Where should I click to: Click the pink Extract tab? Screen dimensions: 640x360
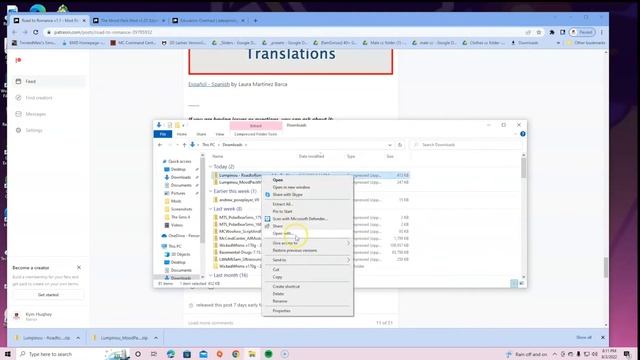[x=256, y=126]
